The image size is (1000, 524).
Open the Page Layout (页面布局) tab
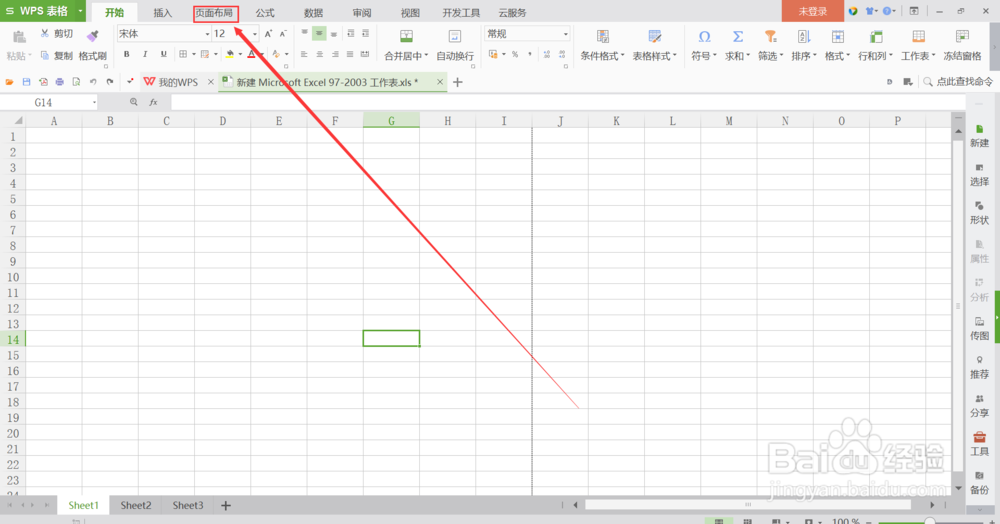[x=216, y=13]
